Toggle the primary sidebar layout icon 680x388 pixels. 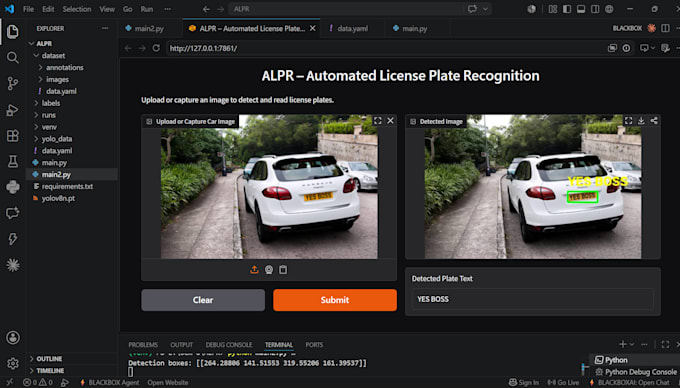coord(567,9)
